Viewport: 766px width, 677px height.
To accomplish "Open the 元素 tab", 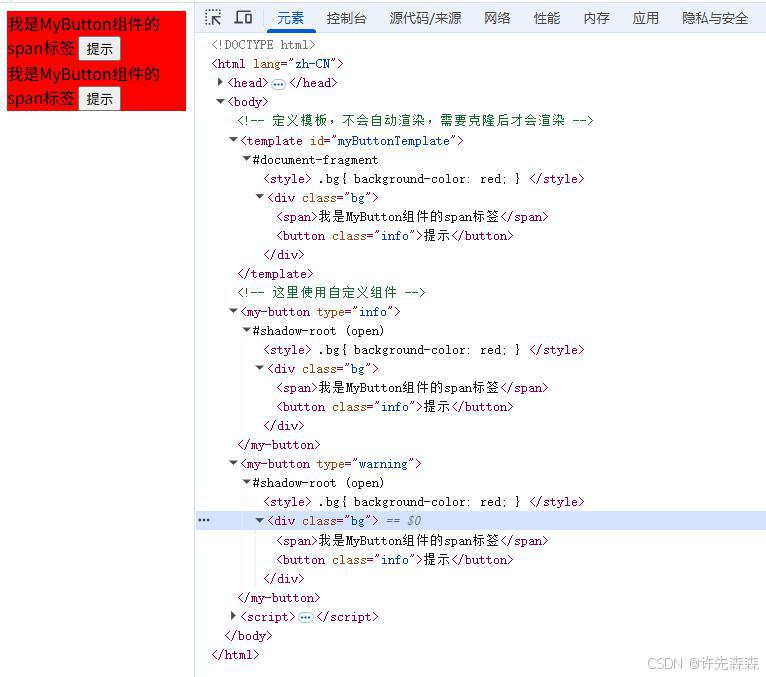I will [291, 18].
